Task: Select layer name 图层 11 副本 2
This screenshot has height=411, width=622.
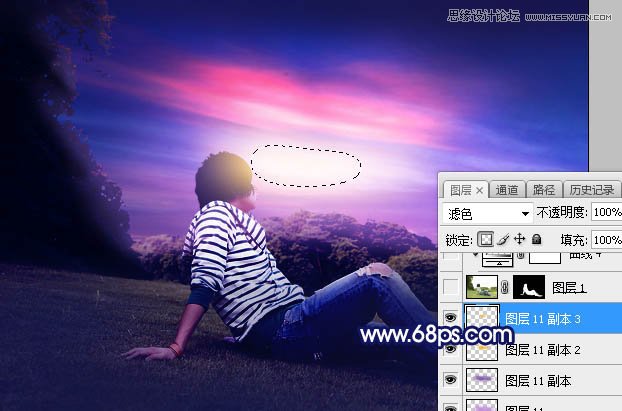Action: [543, 350]
